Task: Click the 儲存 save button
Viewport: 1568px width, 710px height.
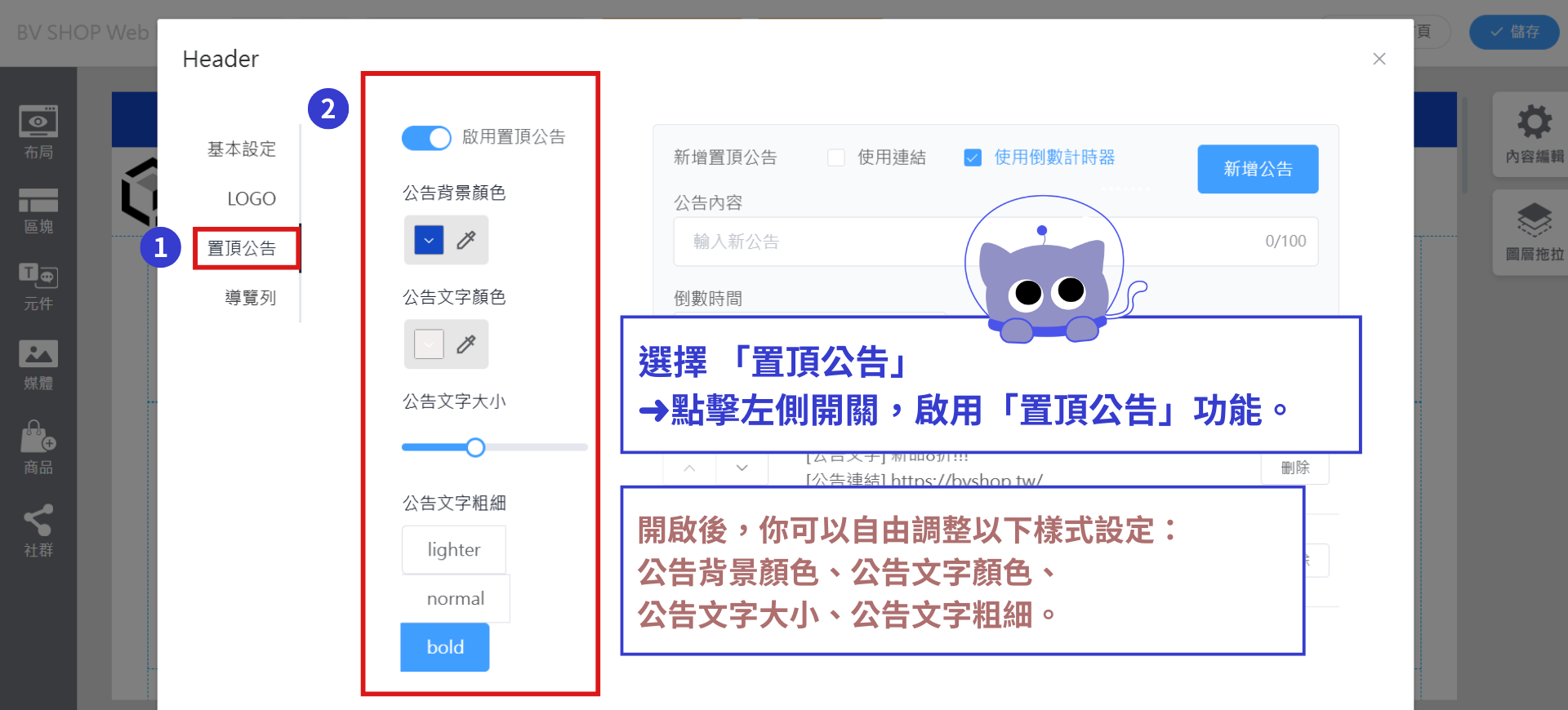Action: (x=1514, y=32)
